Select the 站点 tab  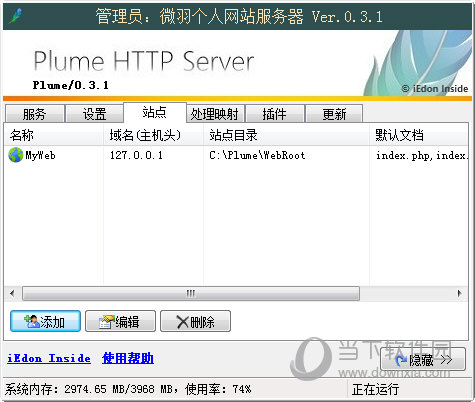(155, 112)
